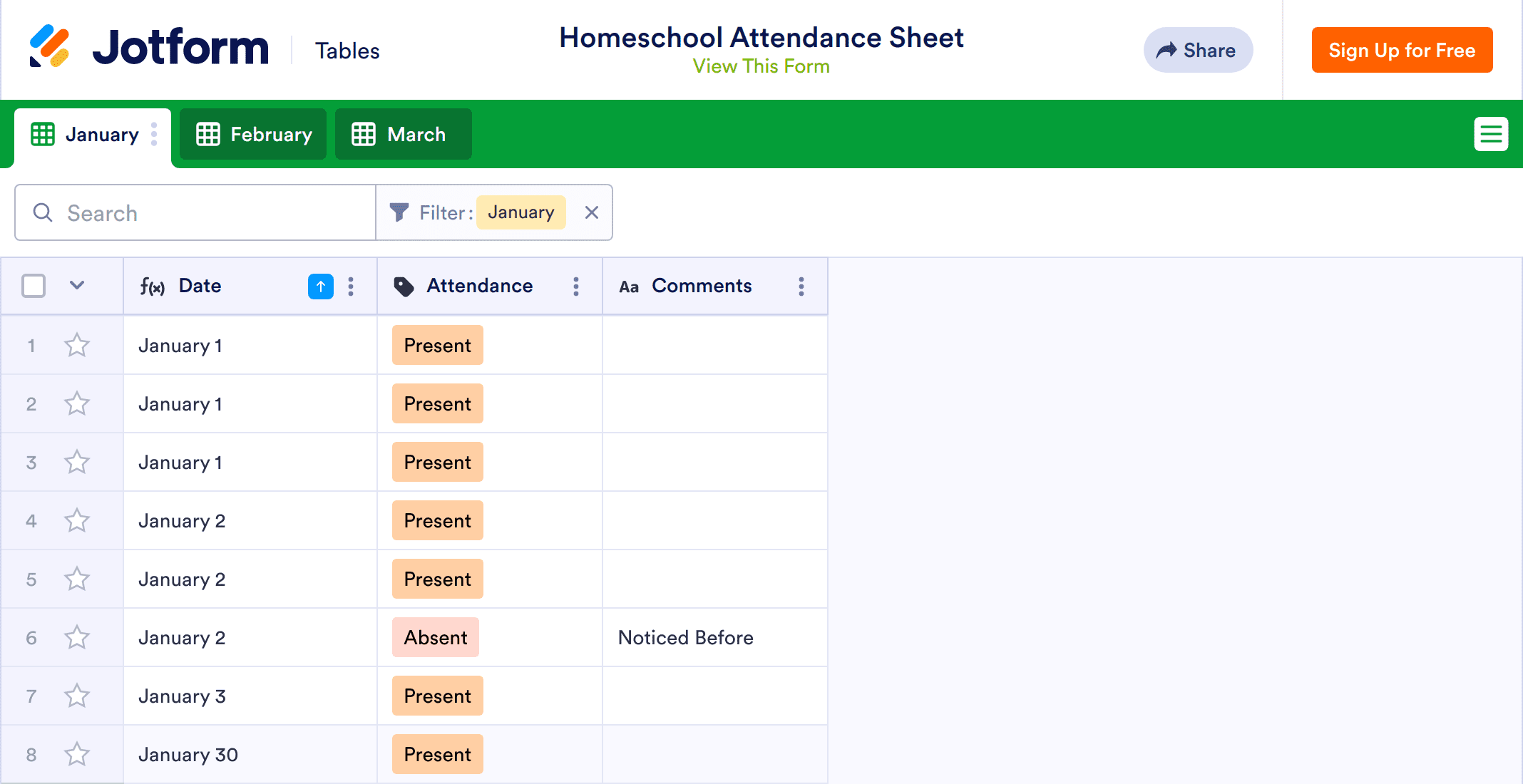The image size is (1523, 784).
Task: Click the filter funnel icon
Action: pyautogui.click(x=399, y=212)
